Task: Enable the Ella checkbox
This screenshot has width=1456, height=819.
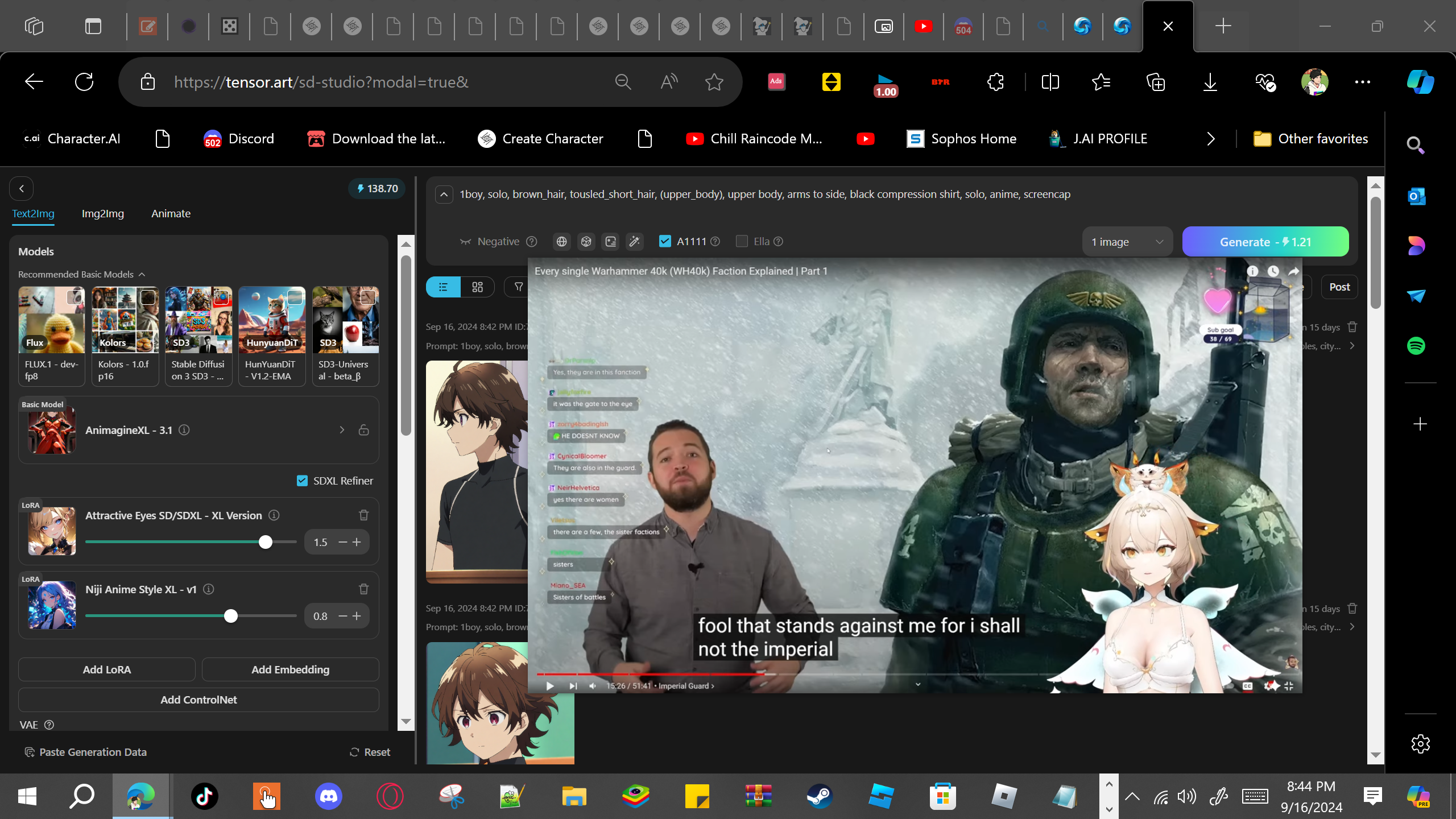Action: pyautogui.click(x=742, y=241)
